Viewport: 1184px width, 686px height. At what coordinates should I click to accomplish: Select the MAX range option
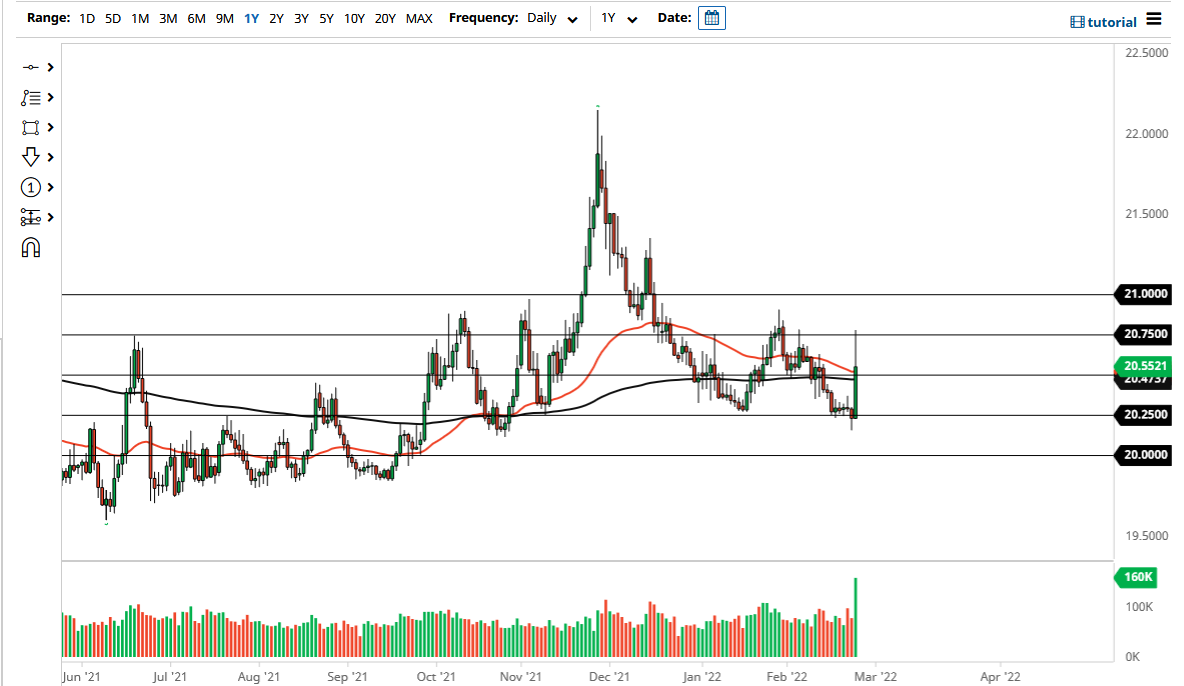point(419,17)
